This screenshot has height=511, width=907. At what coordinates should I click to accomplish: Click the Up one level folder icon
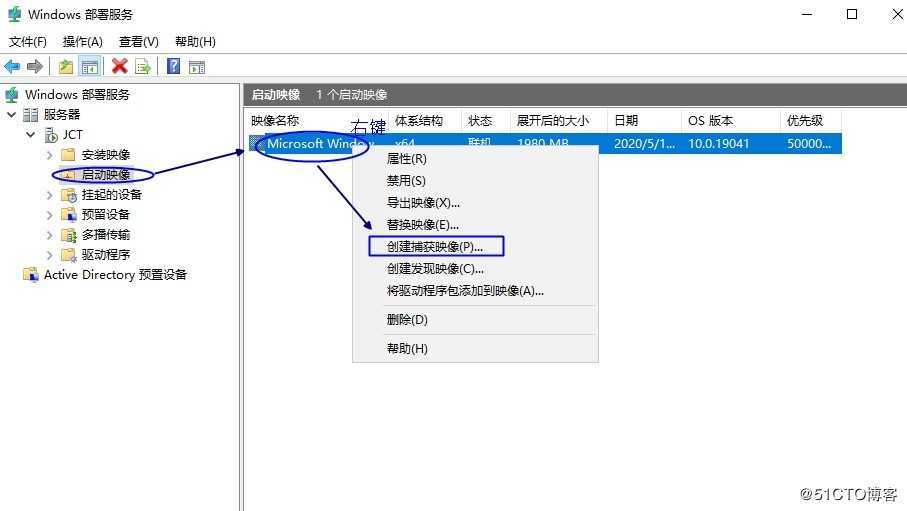66,67
